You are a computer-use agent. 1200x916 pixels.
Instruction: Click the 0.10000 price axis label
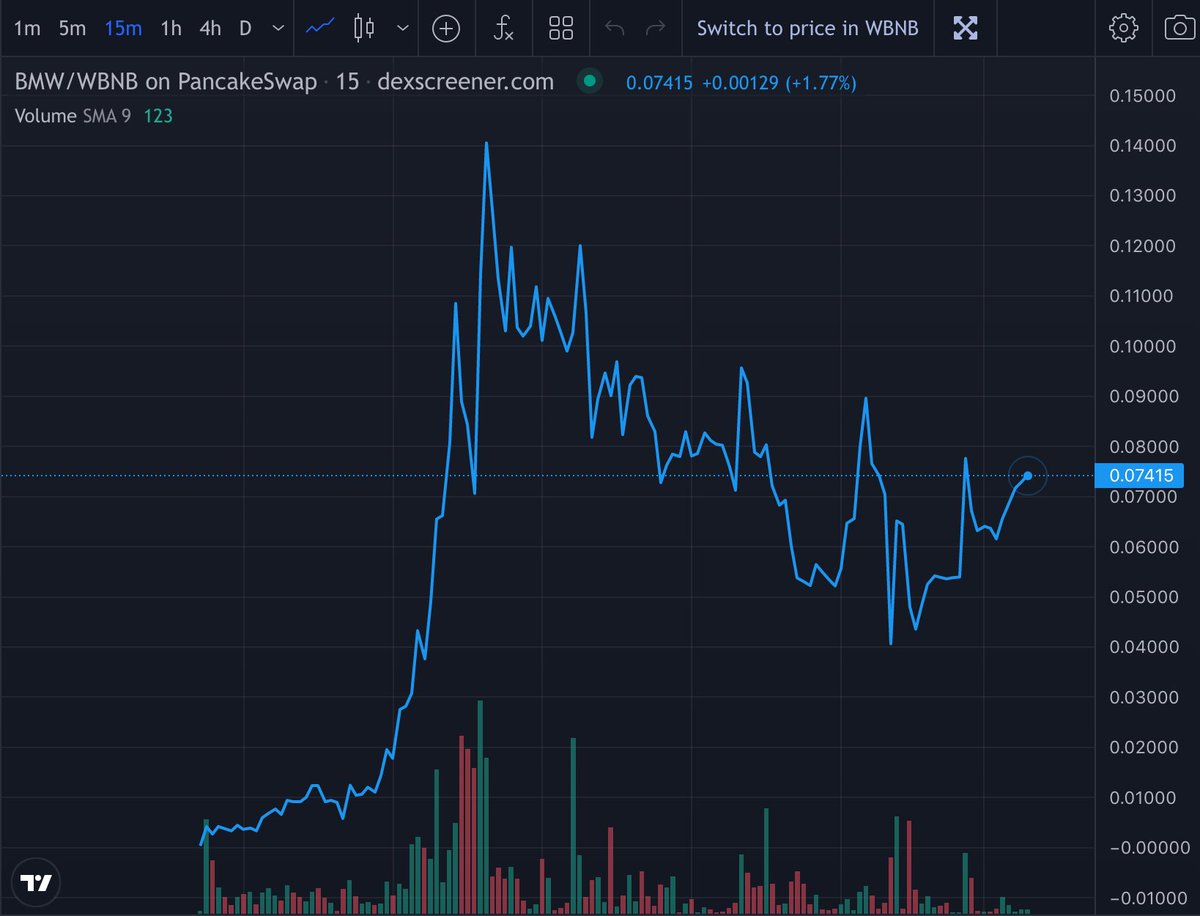coord(1143,347)
